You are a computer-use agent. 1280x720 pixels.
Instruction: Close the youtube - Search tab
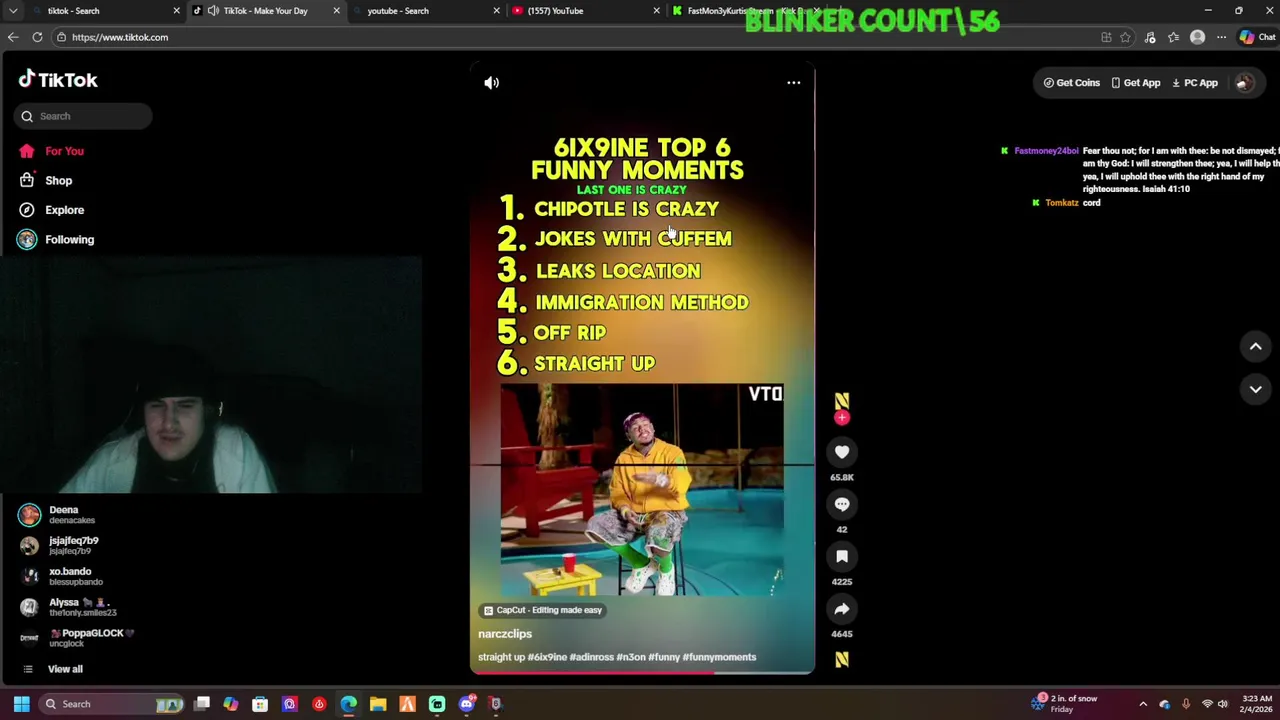tap(497, 11)
